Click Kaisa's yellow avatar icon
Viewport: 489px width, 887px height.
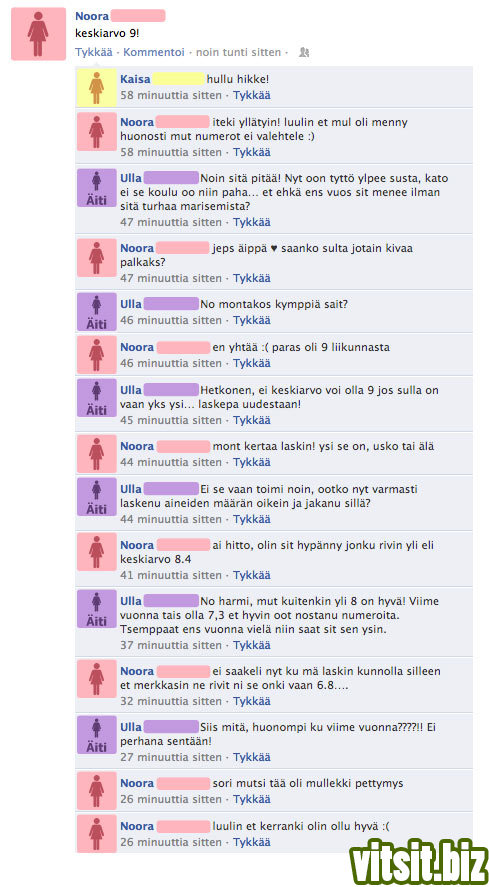click(97, 88)
